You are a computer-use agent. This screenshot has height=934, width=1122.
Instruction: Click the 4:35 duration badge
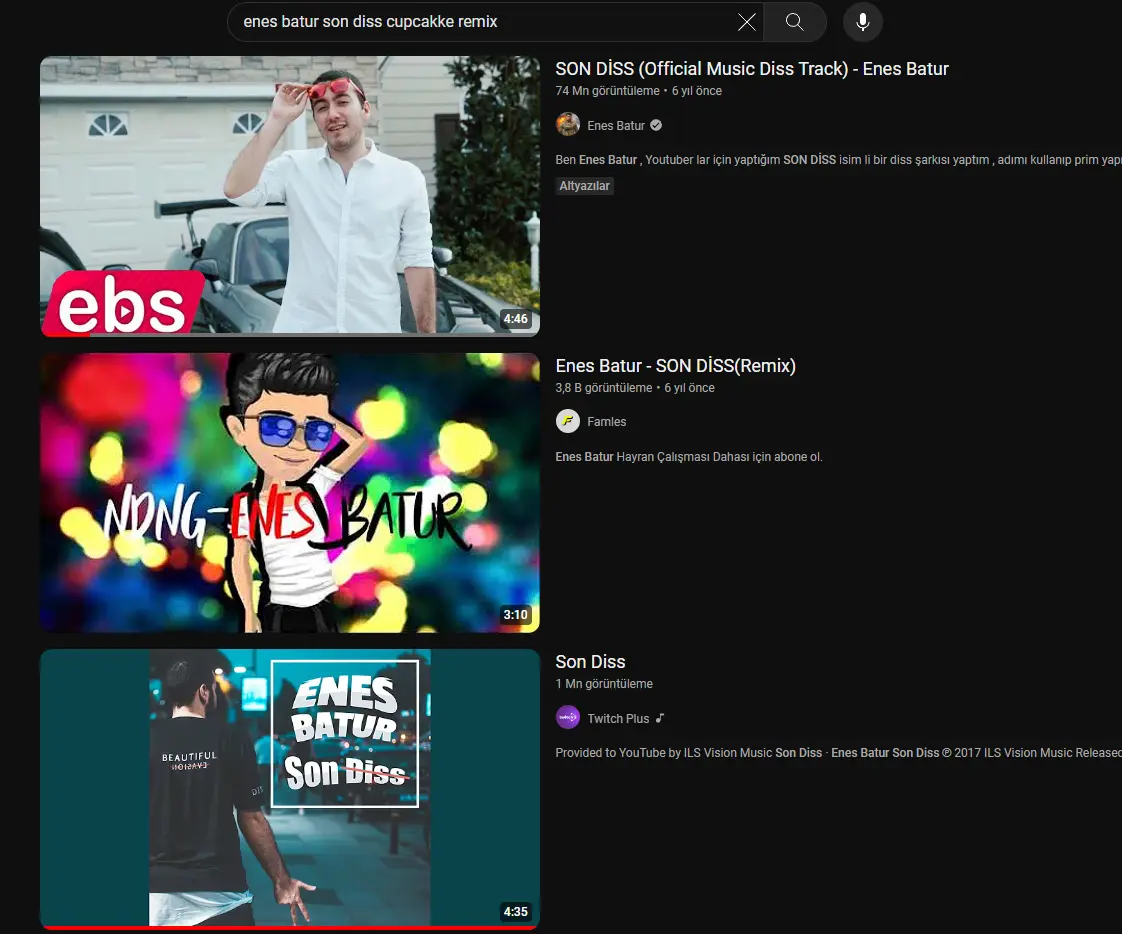pos(515,912)
